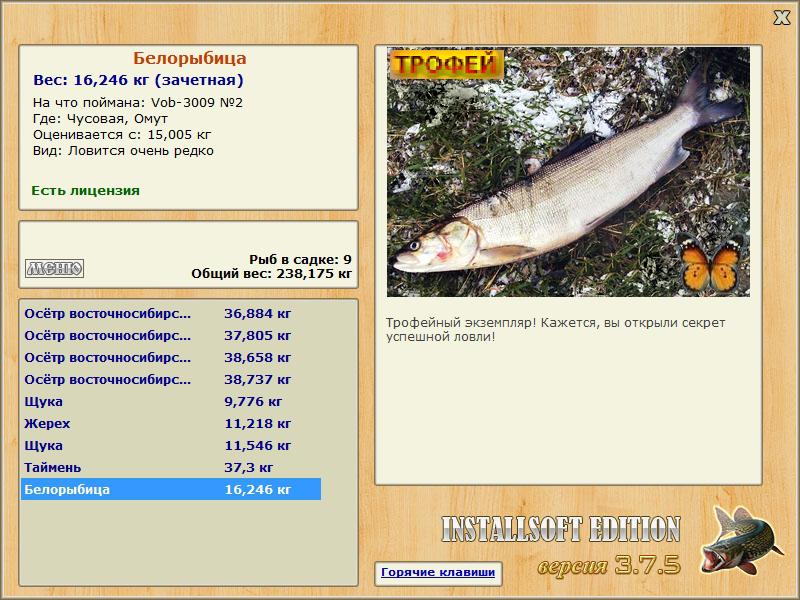Open the Горячие клавиши link
Screen dimensions: 800x600
[x=438, y=572]
